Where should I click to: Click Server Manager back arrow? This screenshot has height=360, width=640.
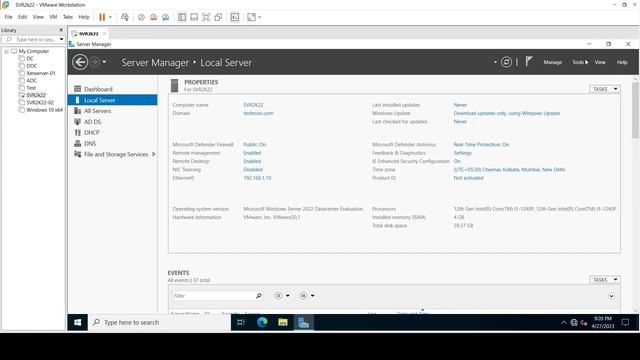pyautogui.click(x=80, y=62)
